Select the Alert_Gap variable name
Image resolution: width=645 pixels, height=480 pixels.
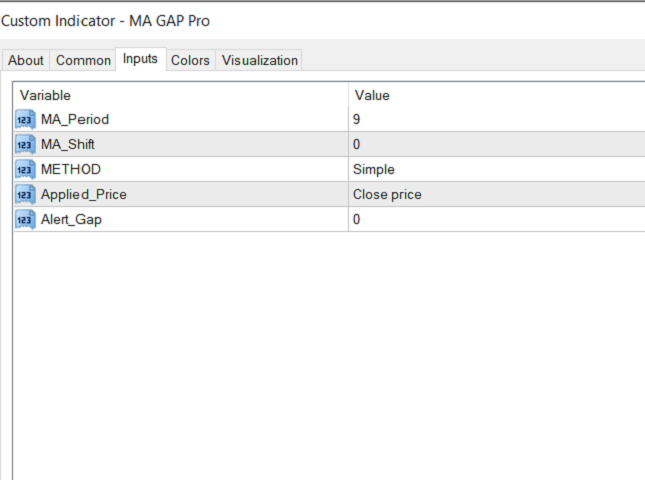coord(71,220)
